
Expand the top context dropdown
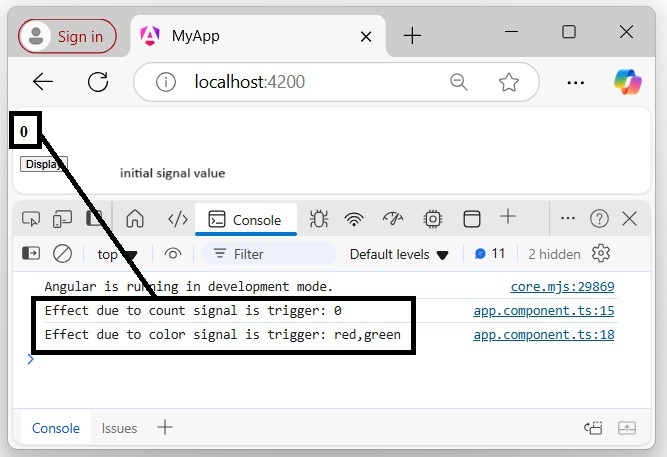(x=116, y=254)
